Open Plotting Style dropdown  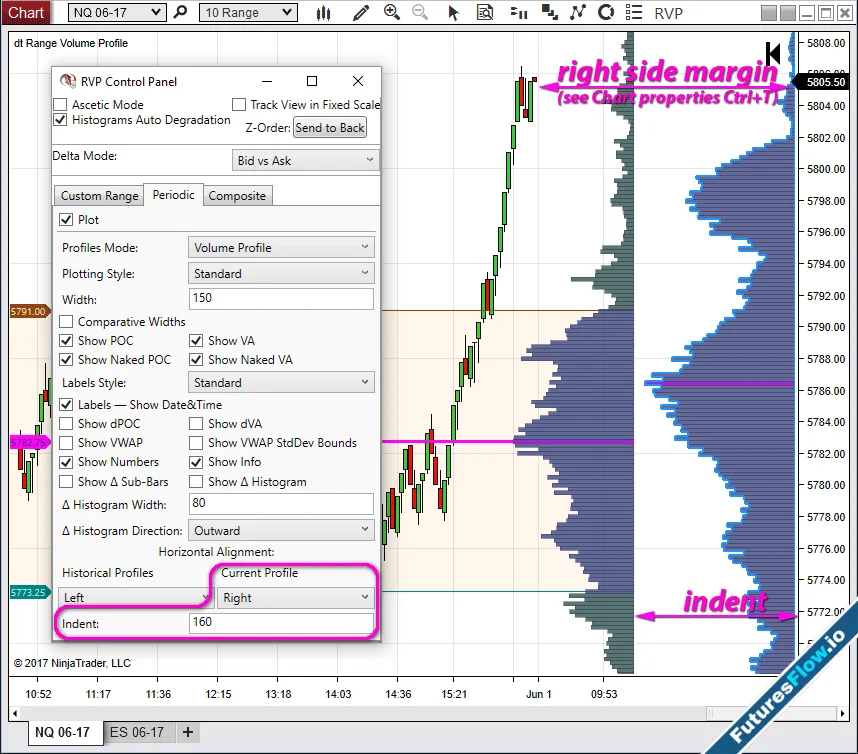click(x=281, y=274)
